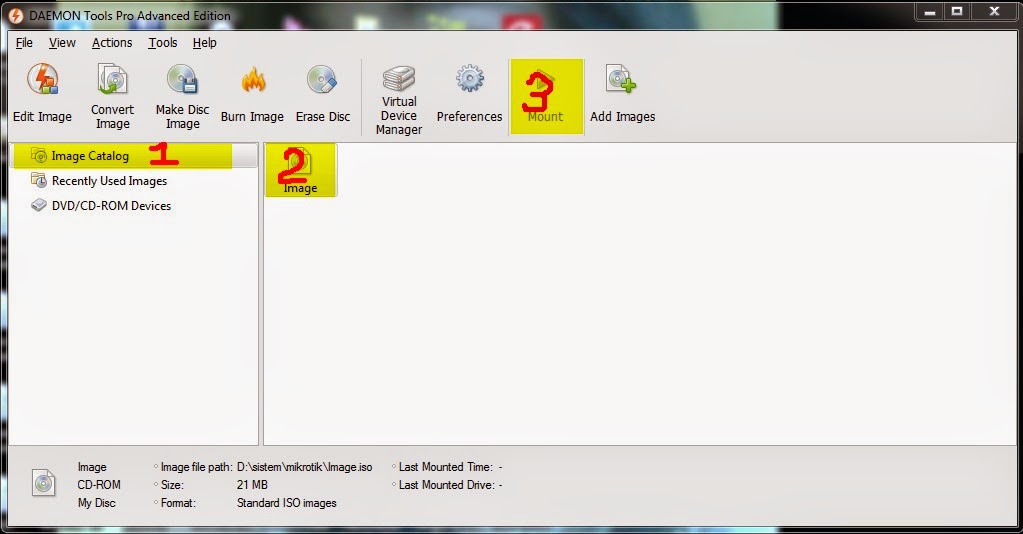This screenshot has width=1023, height=534.
Task: Open the Actions menu
Action: [112, 42]
